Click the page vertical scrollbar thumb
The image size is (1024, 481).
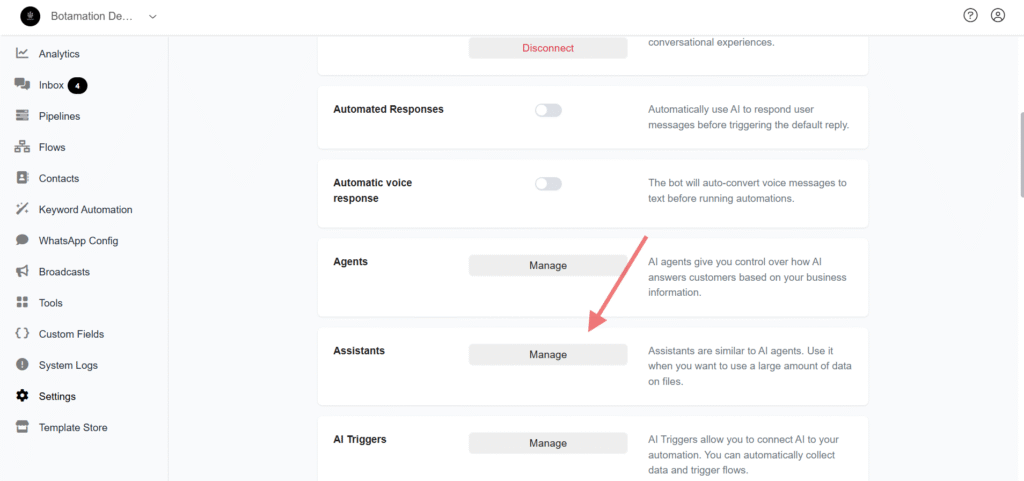(1021, 153)
